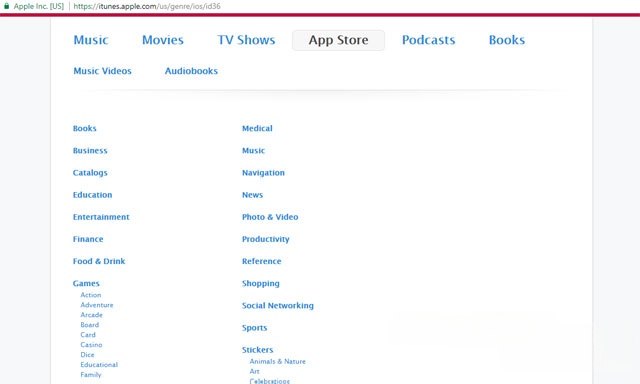The height and width of the screenshot is (384, 640).
Task: Open the Casino games subcategory
Action: click(91, 345)
